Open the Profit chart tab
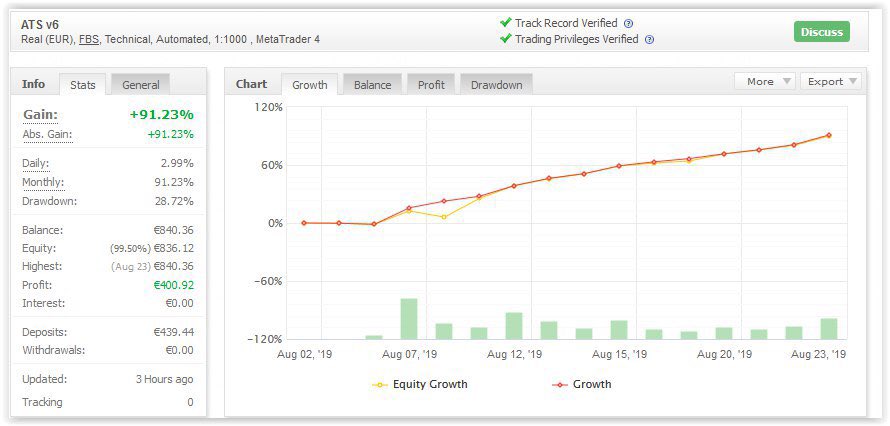 click(431, 85)
